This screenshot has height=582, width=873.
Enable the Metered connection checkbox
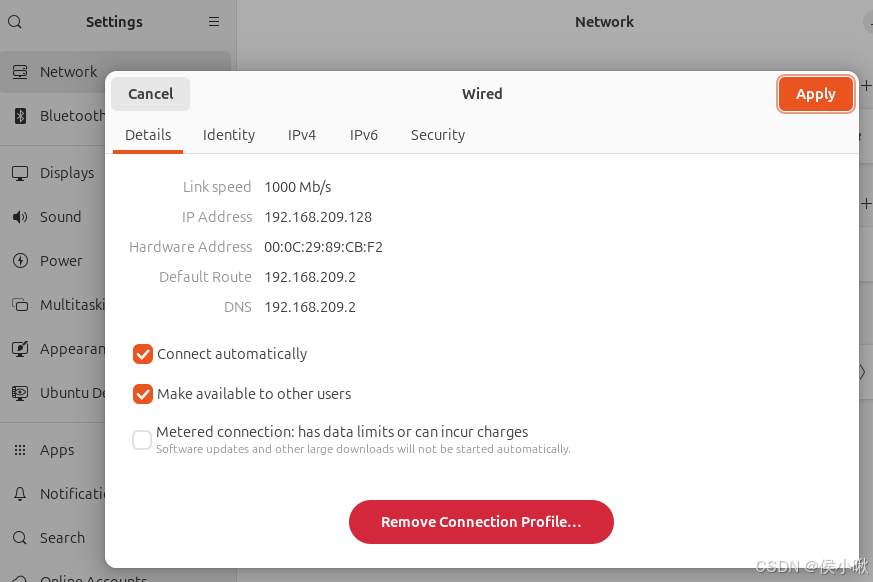pyautogui.click(x=142, y=440)
